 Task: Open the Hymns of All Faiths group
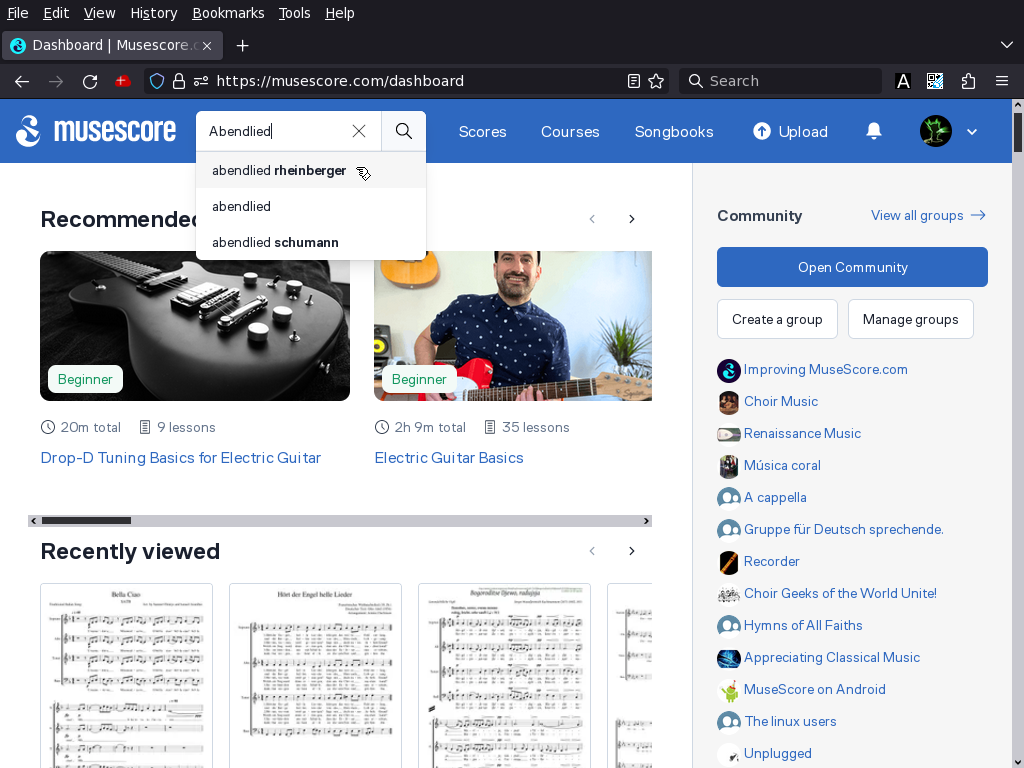803,626
